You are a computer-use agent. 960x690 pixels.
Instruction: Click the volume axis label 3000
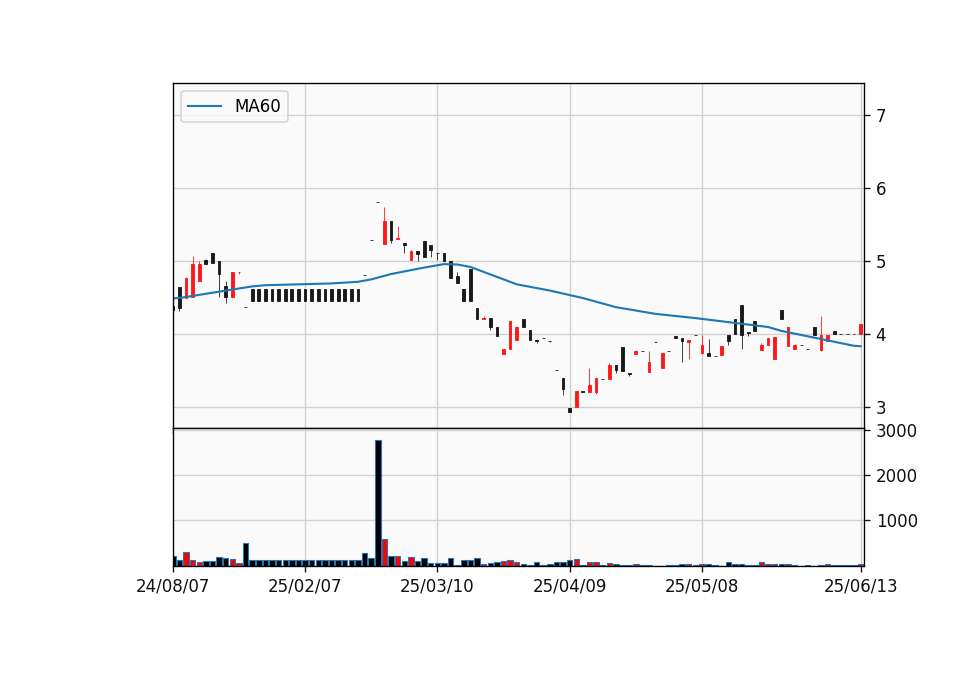896,431
